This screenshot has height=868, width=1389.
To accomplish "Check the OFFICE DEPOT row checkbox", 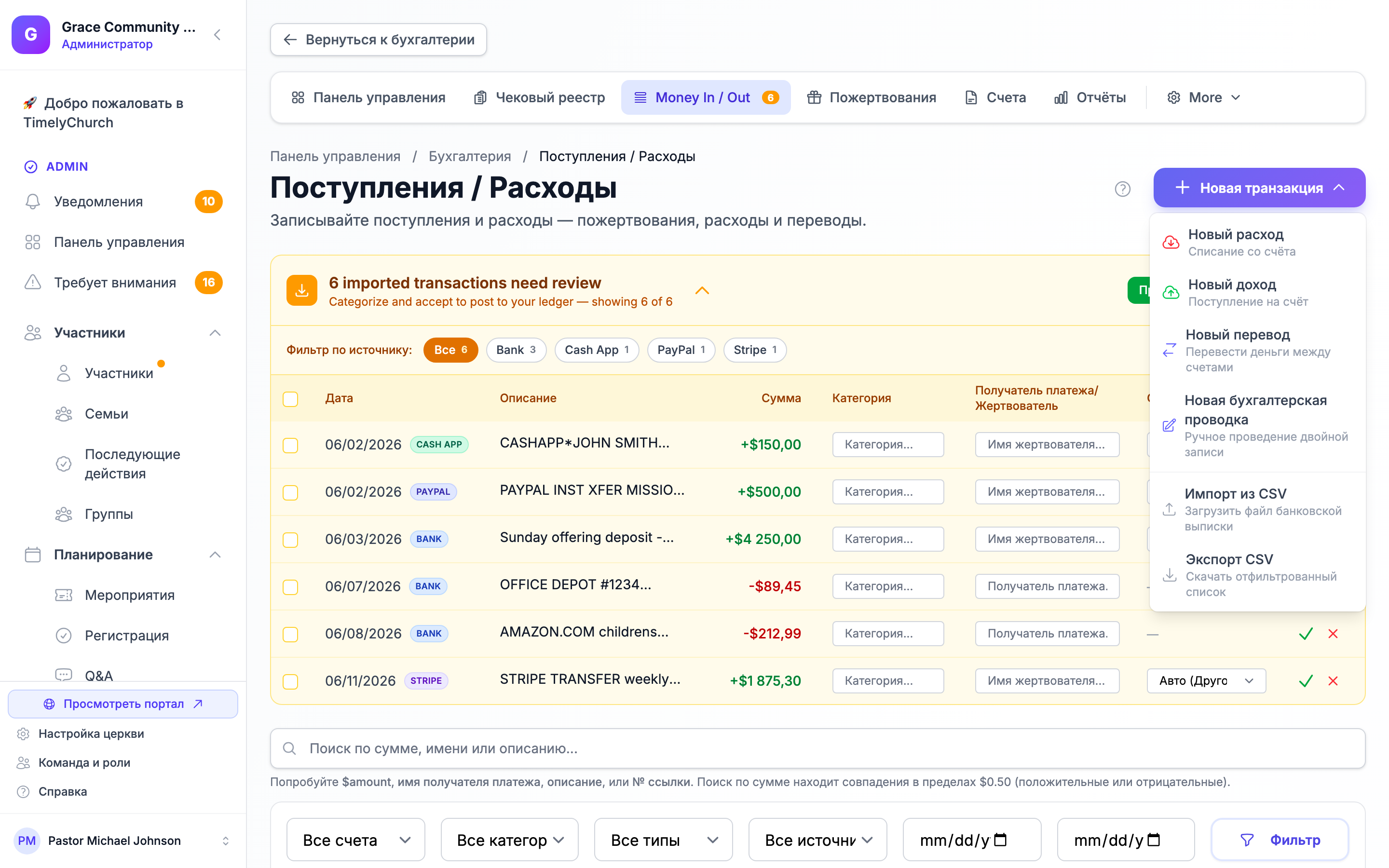I will [290, 587].
